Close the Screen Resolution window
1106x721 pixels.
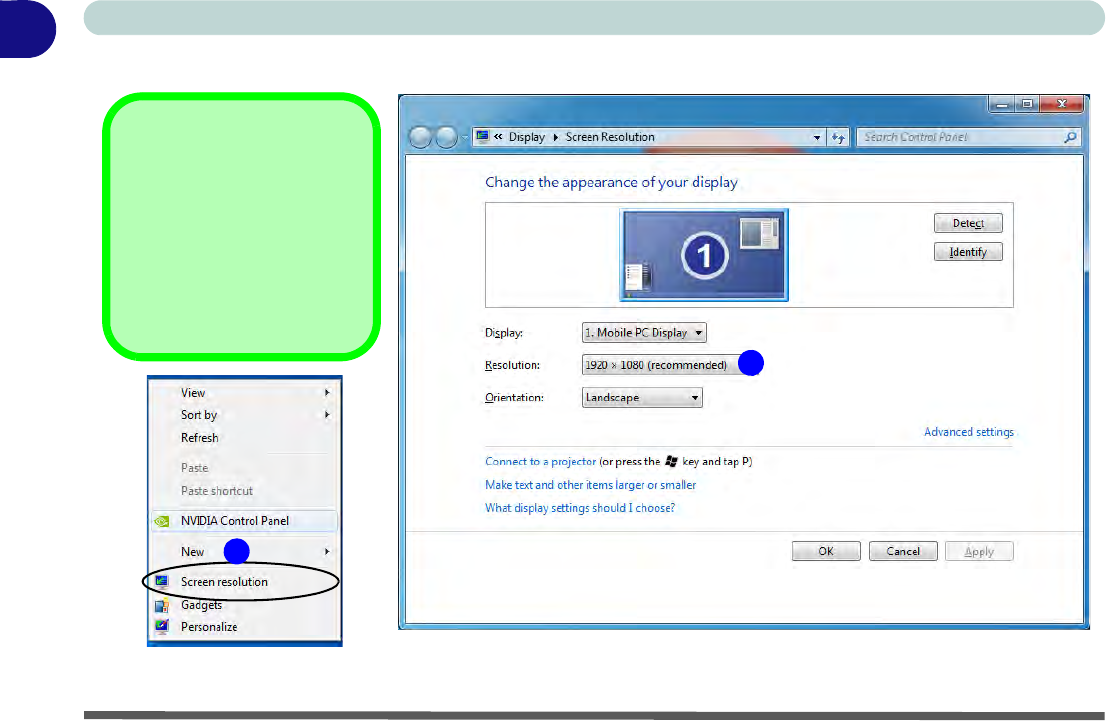coord(1062,104)
